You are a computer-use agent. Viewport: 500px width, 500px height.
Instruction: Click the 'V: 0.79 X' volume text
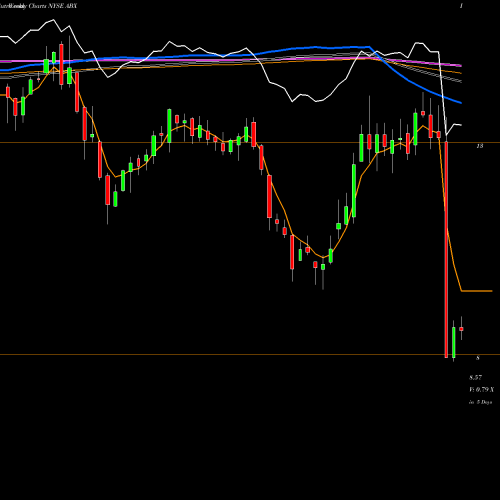[482, 389]
